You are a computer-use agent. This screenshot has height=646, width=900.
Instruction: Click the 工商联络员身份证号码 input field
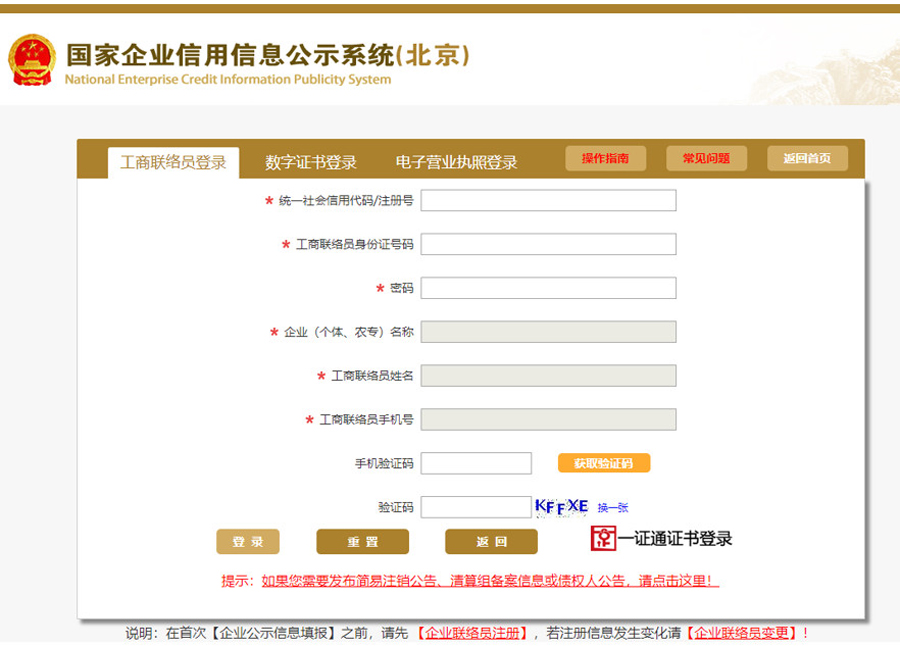click(548, 244)
